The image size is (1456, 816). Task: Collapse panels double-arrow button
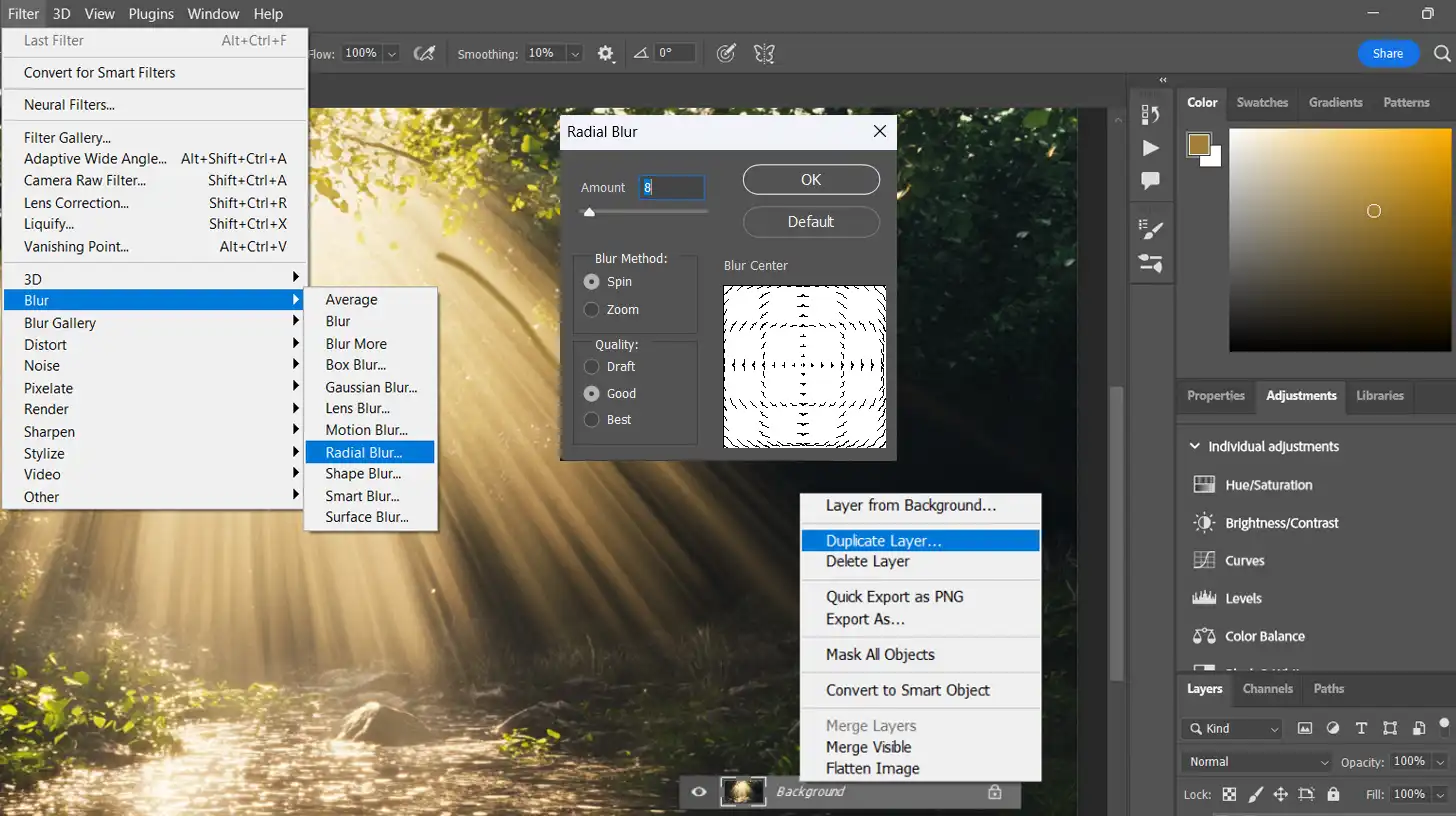coord(1163,80)
